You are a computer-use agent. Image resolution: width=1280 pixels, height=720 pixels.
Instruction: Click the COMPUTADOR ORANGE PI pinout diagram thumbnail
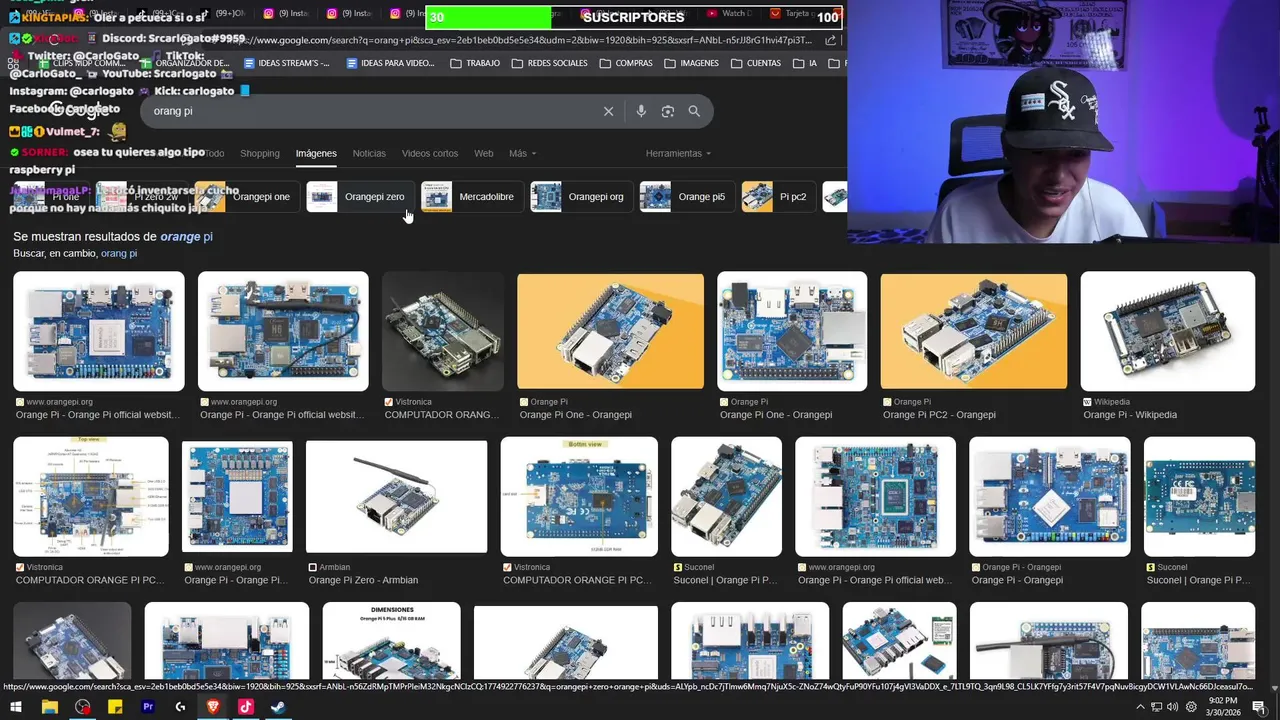[x=91, y=497]
